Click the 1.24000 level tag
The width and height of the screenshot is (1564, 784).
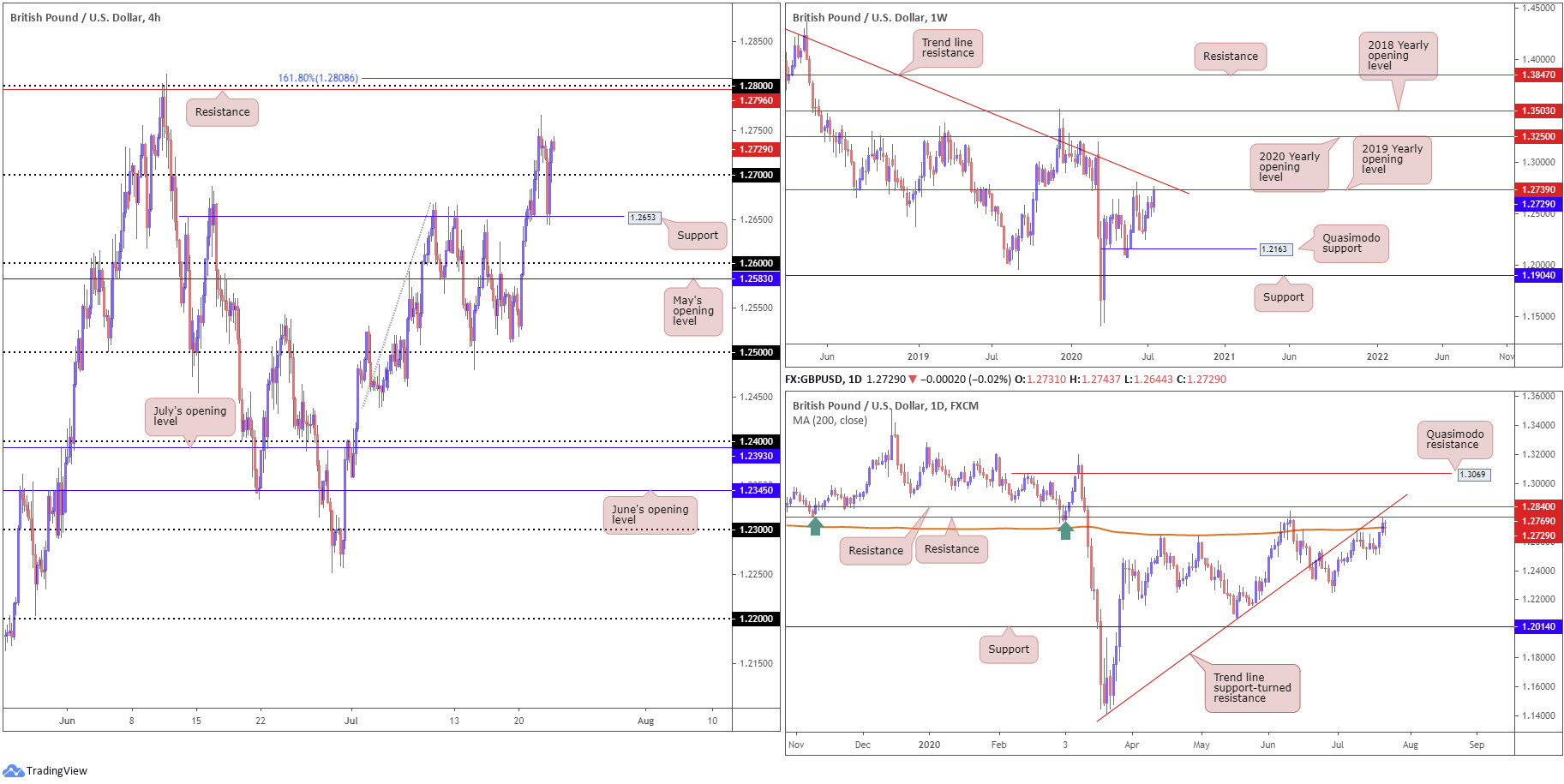coord(756,441)
